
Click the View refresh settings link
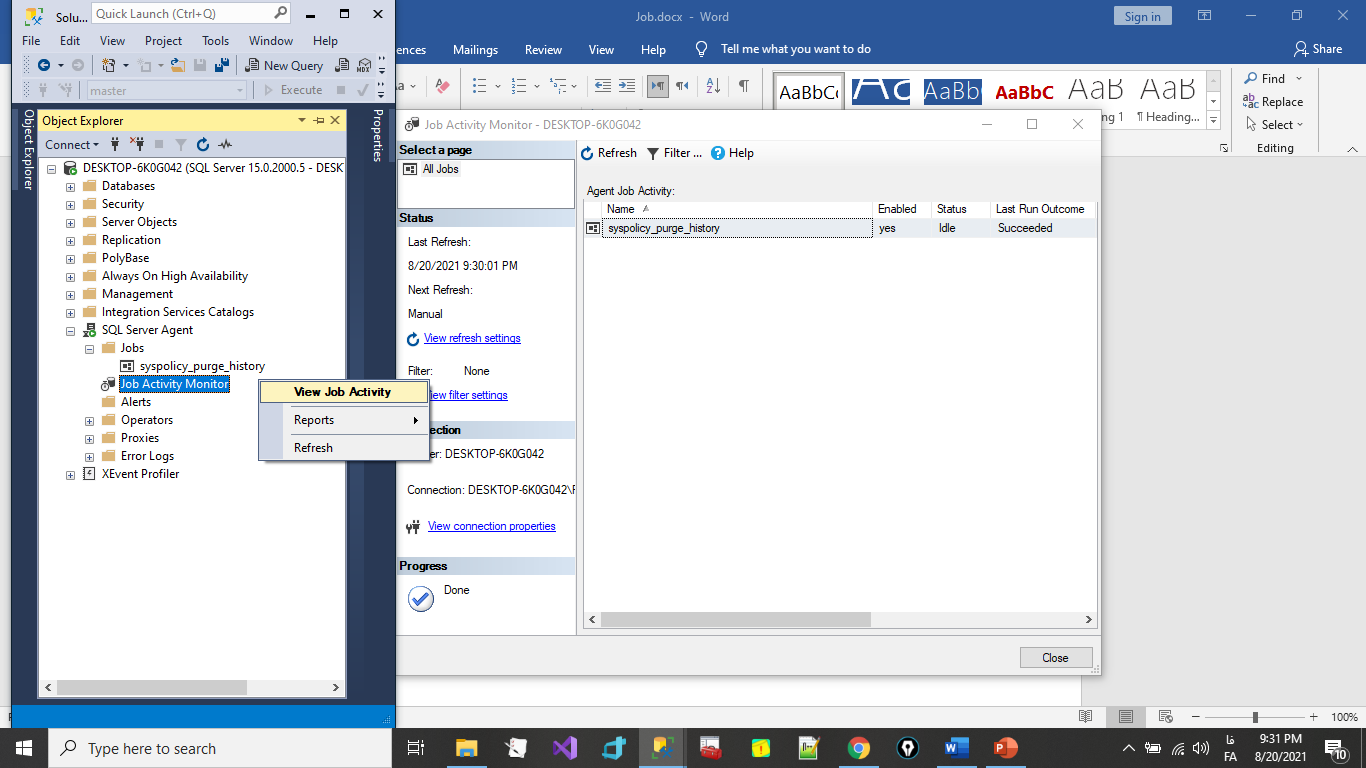click(x=472, y=338)
